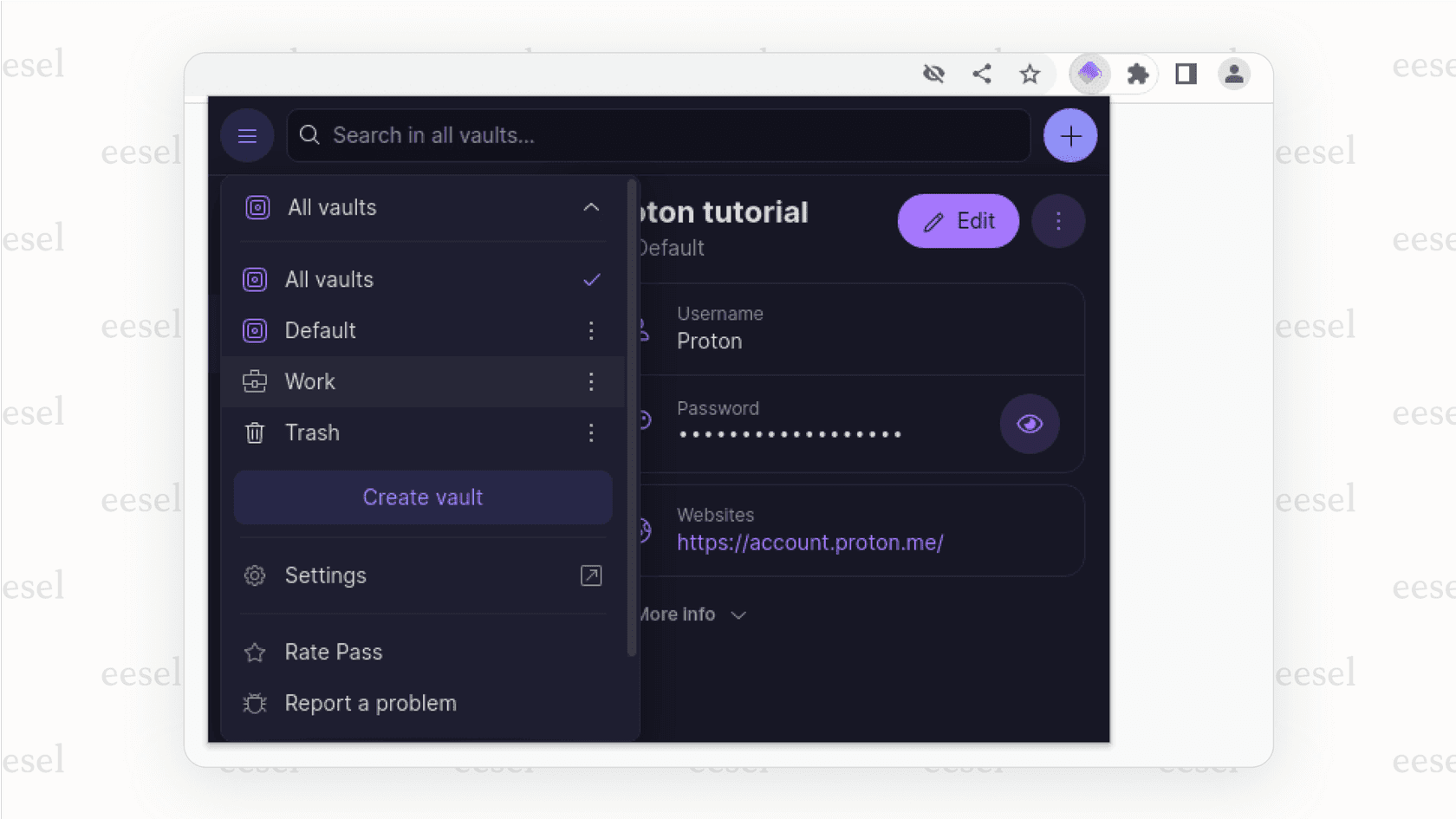Click the Rate Pass star icon
Viewport: 1456px width, 819px height.
pos(254,652)
